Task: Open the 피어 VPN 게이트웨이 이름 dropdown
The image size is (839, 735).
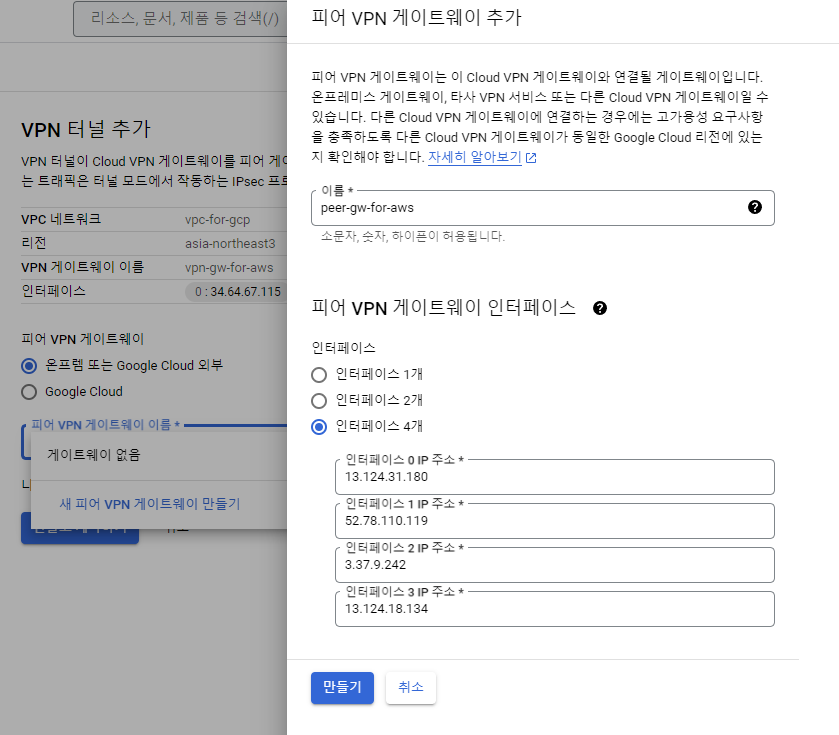Action: (154, 442)
